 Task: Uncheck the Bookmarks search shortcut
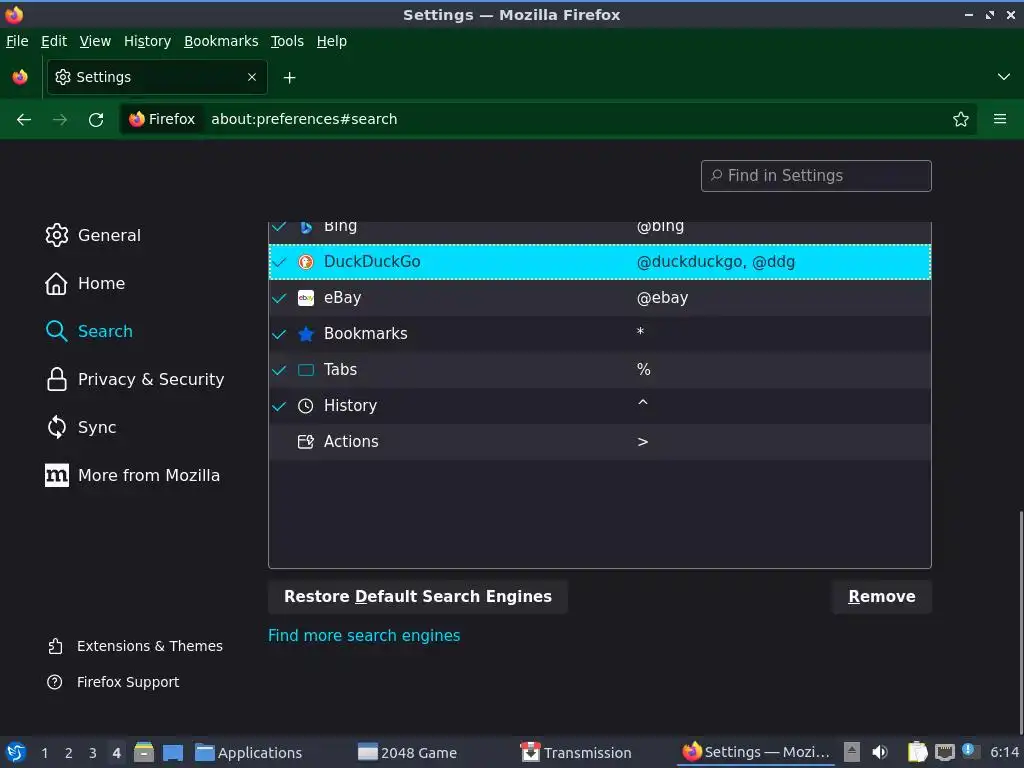pyautogui.click(x=280, y=334)
